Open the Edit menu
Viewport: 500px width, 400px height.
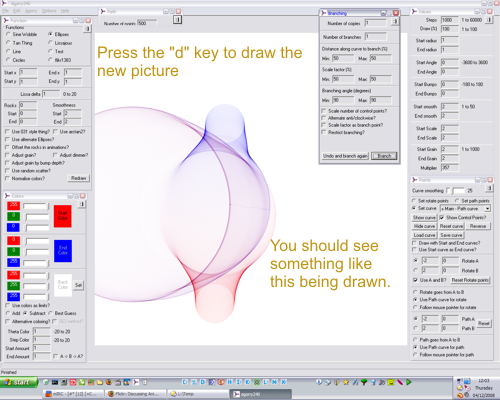tap(17, 11)
